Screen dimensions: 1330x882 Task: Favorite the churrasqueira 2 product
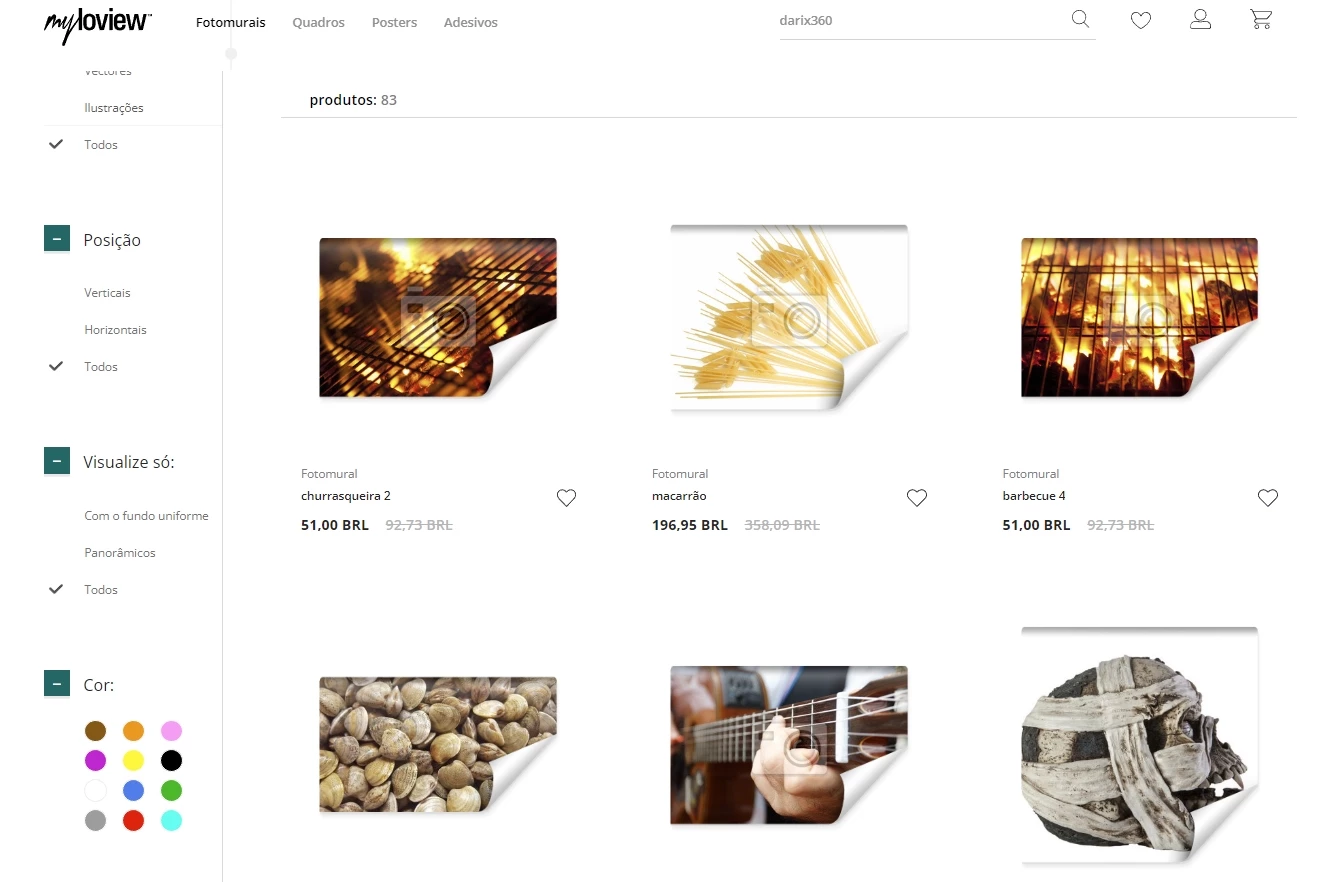tap(566, 497)
